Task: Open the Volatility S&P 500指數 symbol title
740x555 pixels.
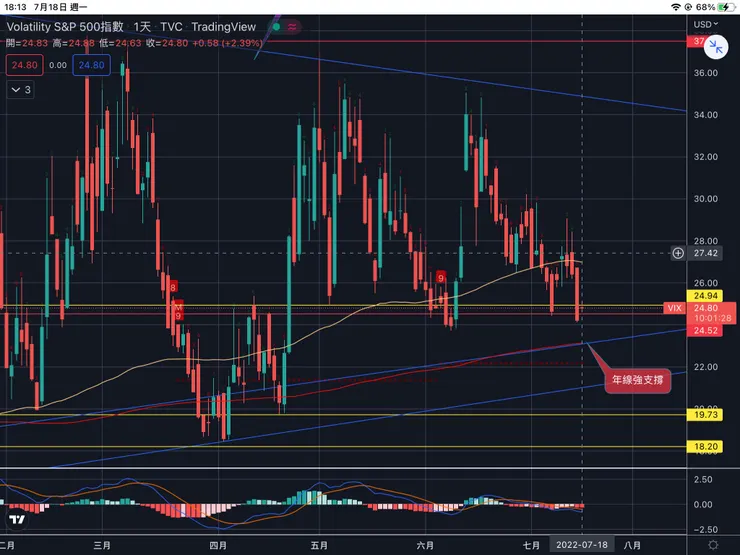Action: [x=65, y=27]
